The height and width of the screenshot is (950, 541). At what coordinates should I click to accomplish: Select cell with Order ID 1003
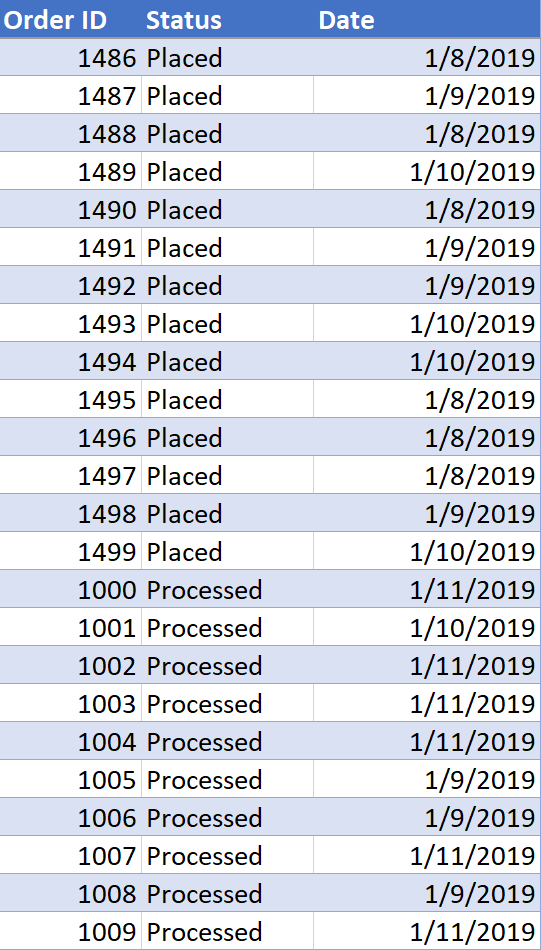click(x=71, y=704)
